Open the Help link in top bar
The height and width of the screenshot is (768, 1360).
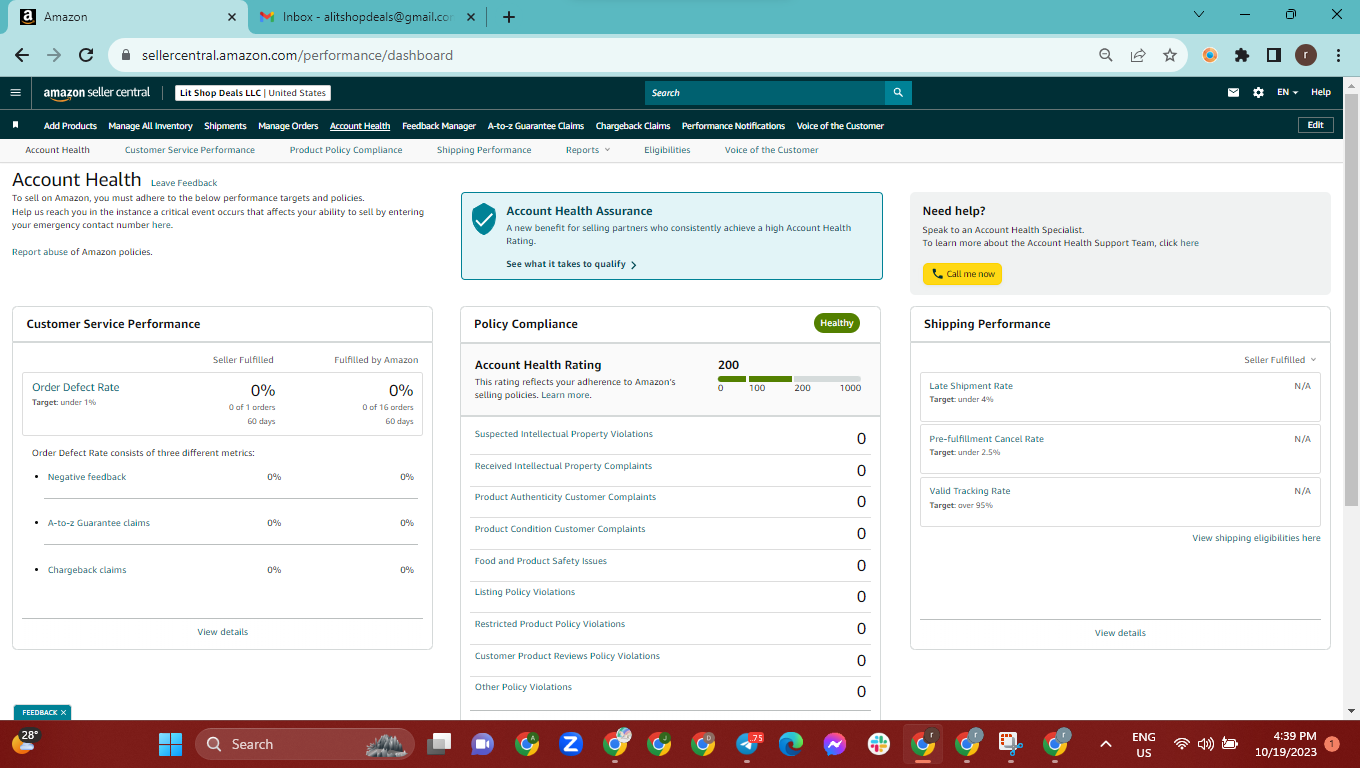pos(1321,92)
